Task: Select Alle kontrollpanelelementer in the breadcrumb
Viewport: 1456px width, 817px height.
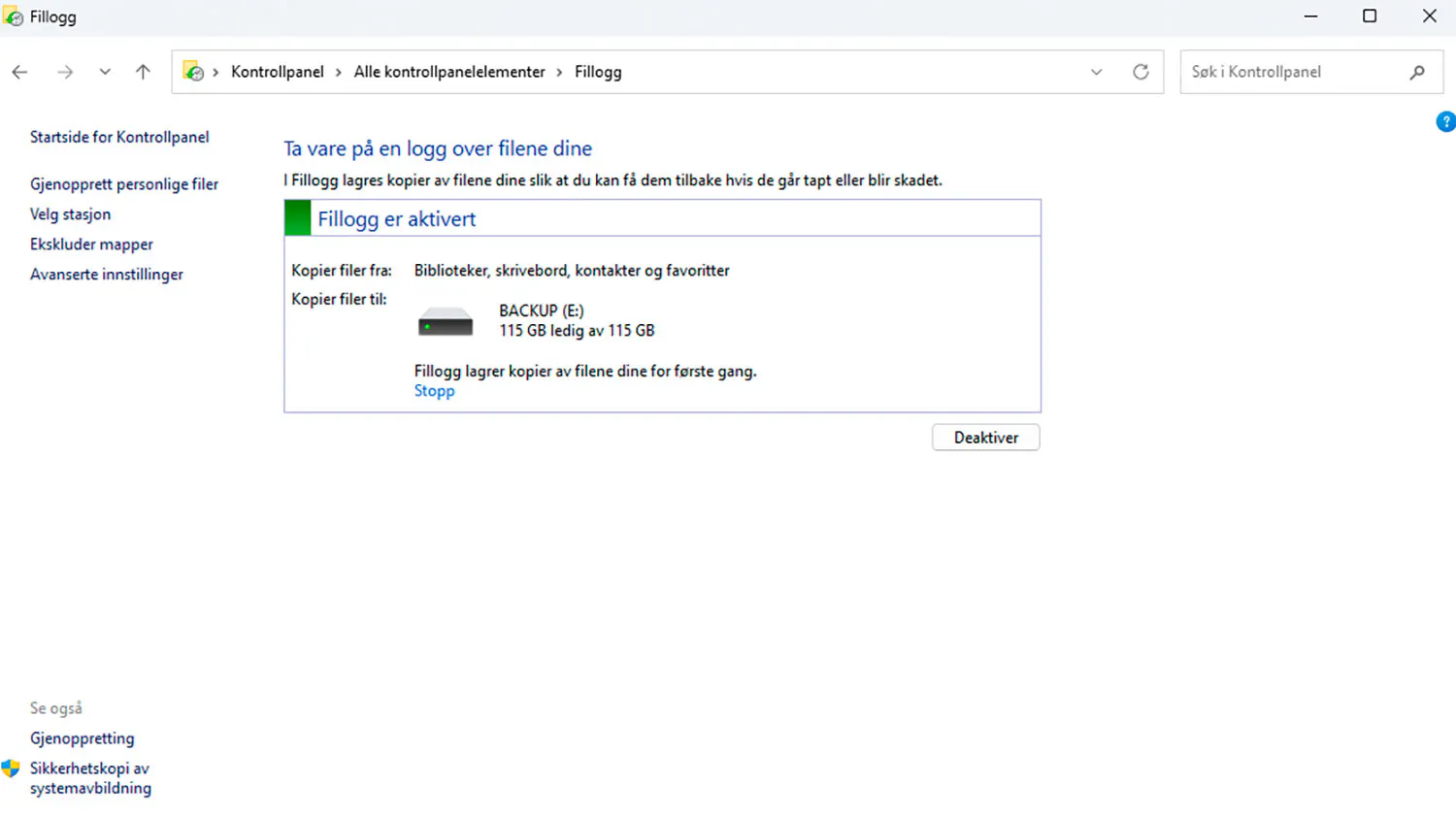Action: 448,72
